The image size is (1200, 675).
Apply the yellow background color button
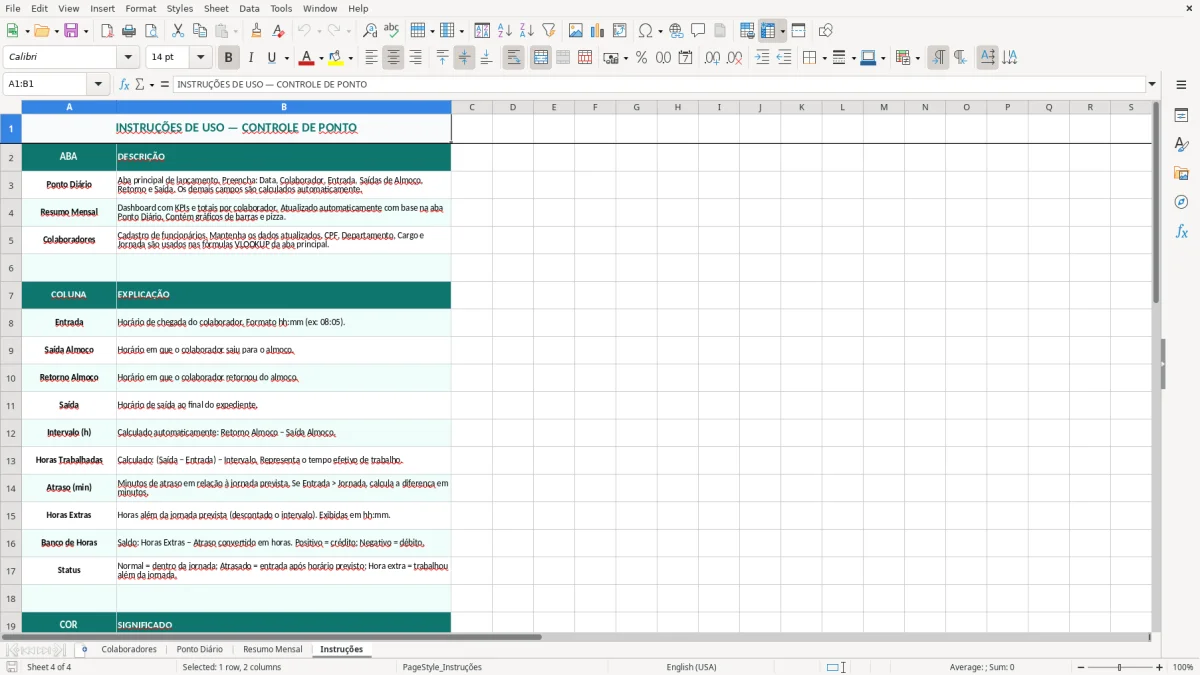(337, 58)
